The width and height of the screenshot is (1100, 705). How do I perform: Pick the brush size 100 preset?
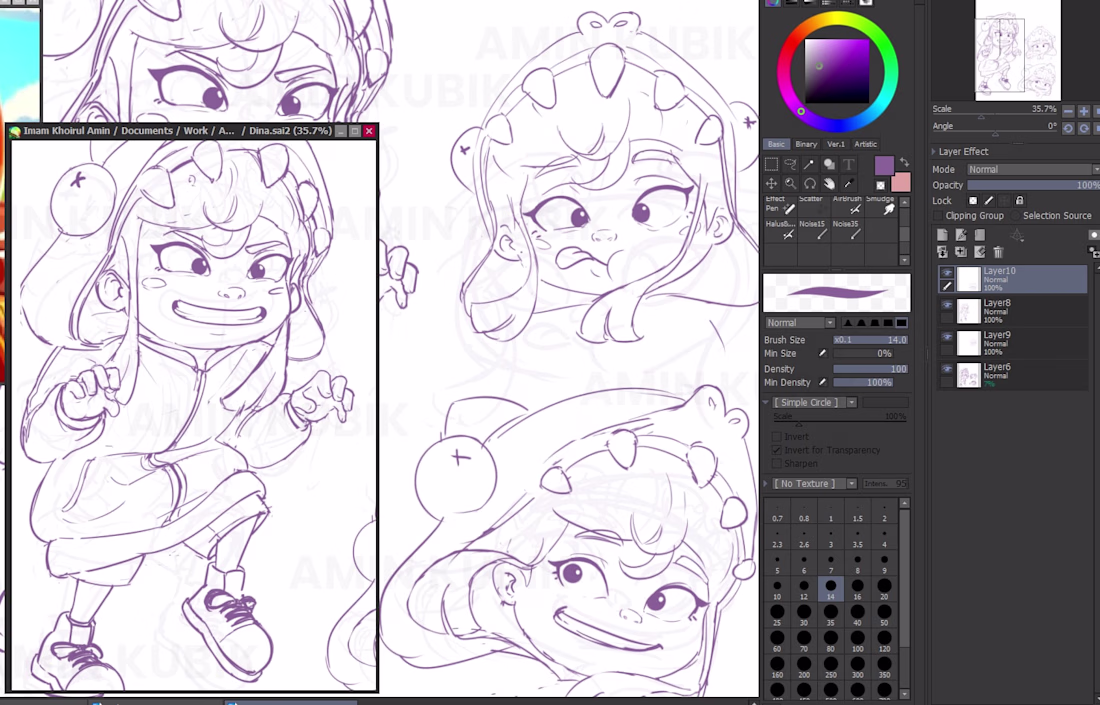pos(857,641)
